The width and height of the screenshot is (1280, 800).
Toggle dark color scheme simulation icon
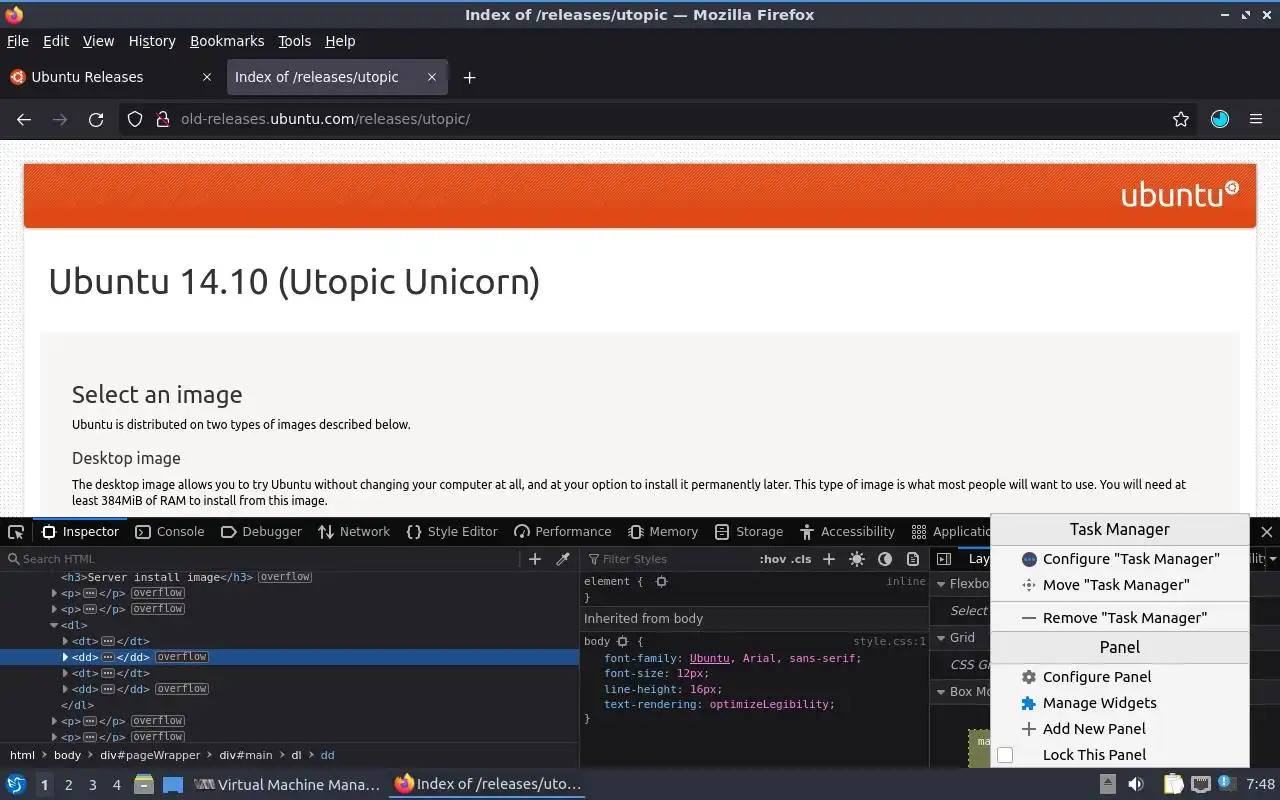885,559
